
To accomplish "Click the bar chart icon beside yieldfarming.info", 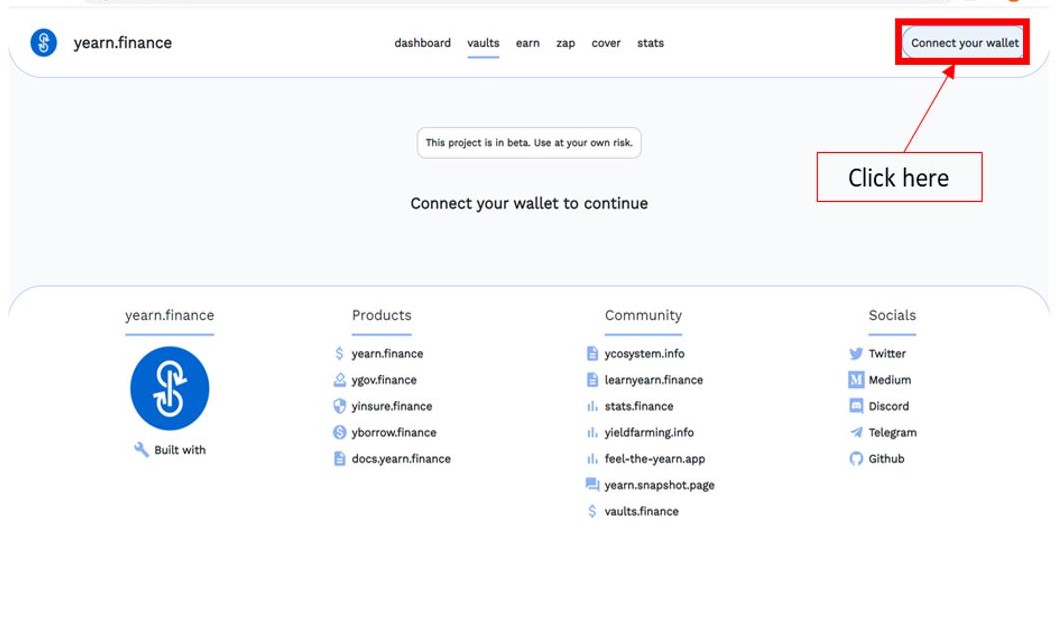I will pos(592,432).
